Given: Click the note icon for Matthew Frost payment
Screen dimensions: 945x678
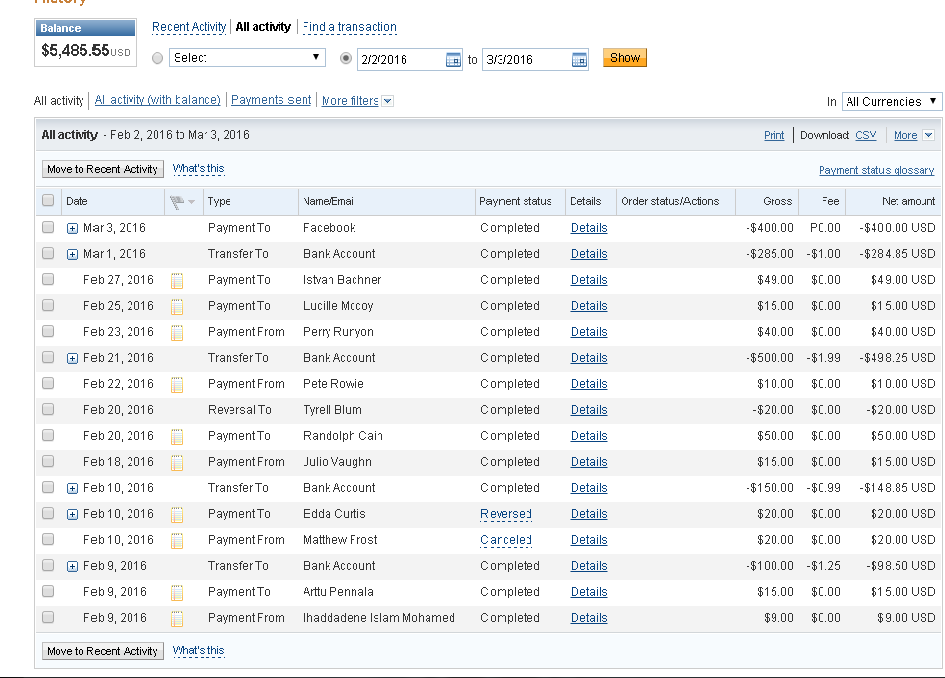Looking at the screenshot, I should [x=177, y=540].
